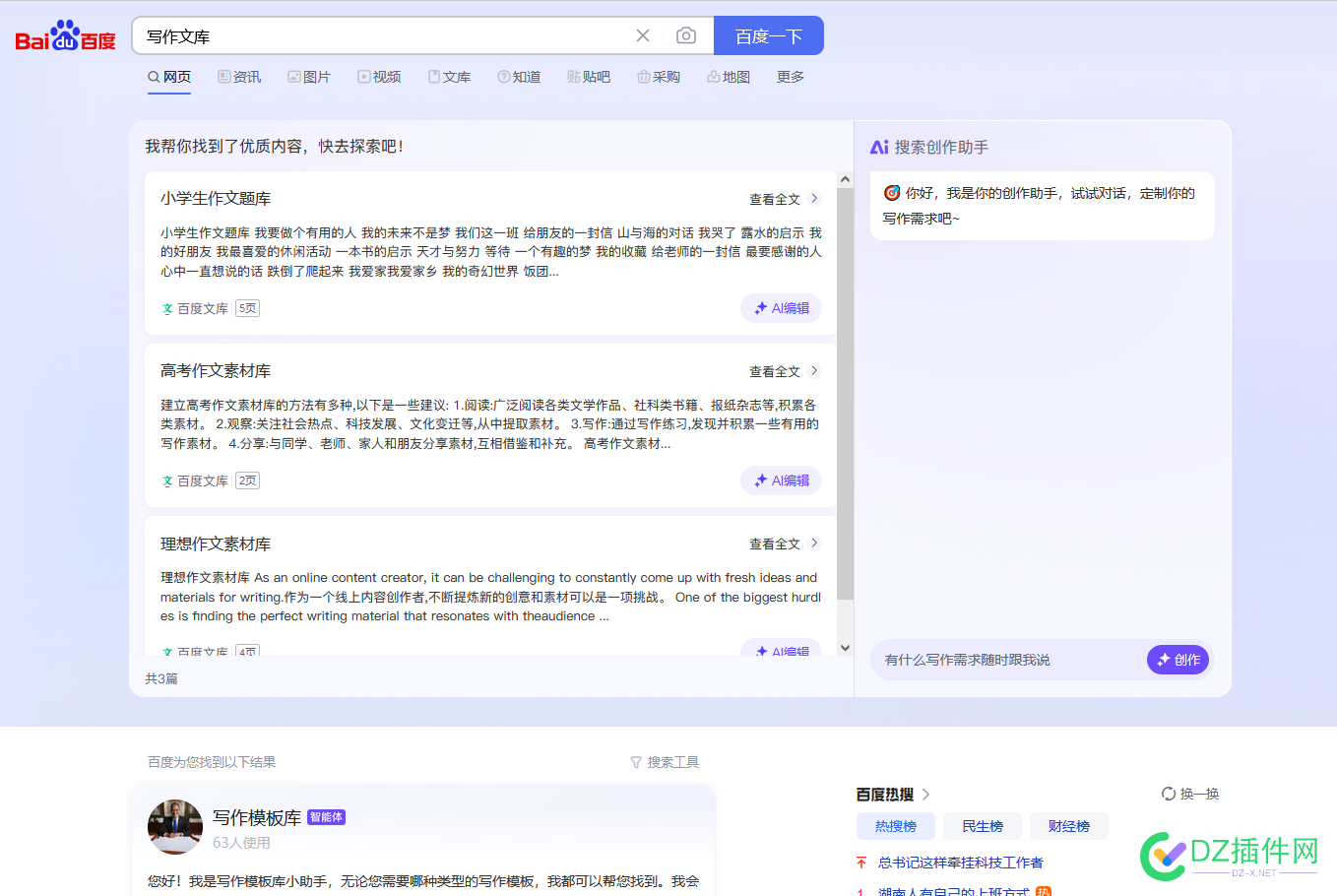Image resolution: width=1337 pixels, height=896 pixels.
Task: Click the 智能体 badge
Action: pos(326,817)
